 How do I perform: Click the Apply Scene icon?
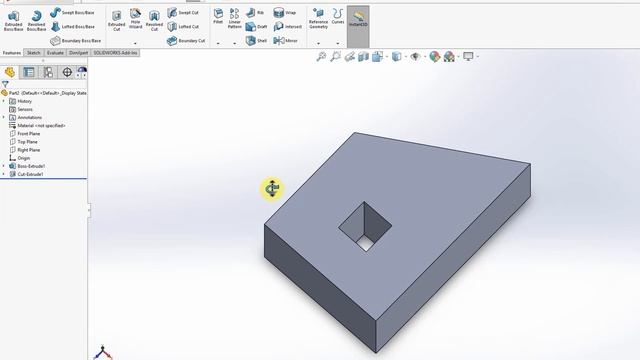[449, 57]
